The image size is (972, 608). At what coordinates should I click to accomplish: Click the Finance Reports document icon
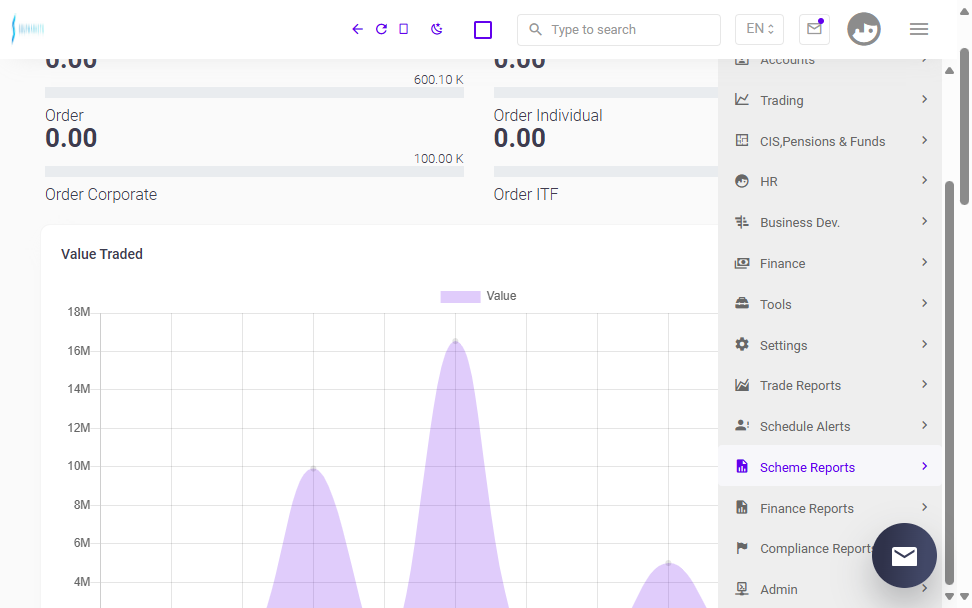(x=742, y=507)
